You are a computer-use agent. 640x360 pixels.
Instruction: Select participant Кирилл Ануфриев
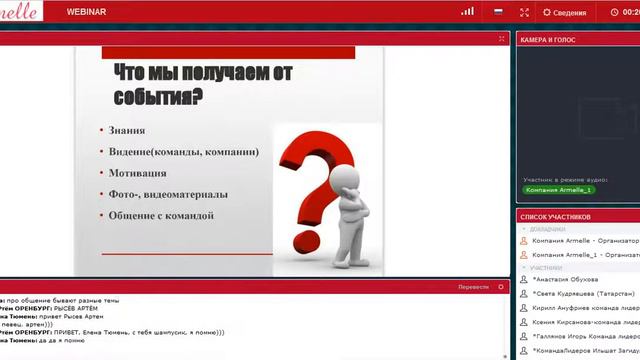[x=579, y=308]
